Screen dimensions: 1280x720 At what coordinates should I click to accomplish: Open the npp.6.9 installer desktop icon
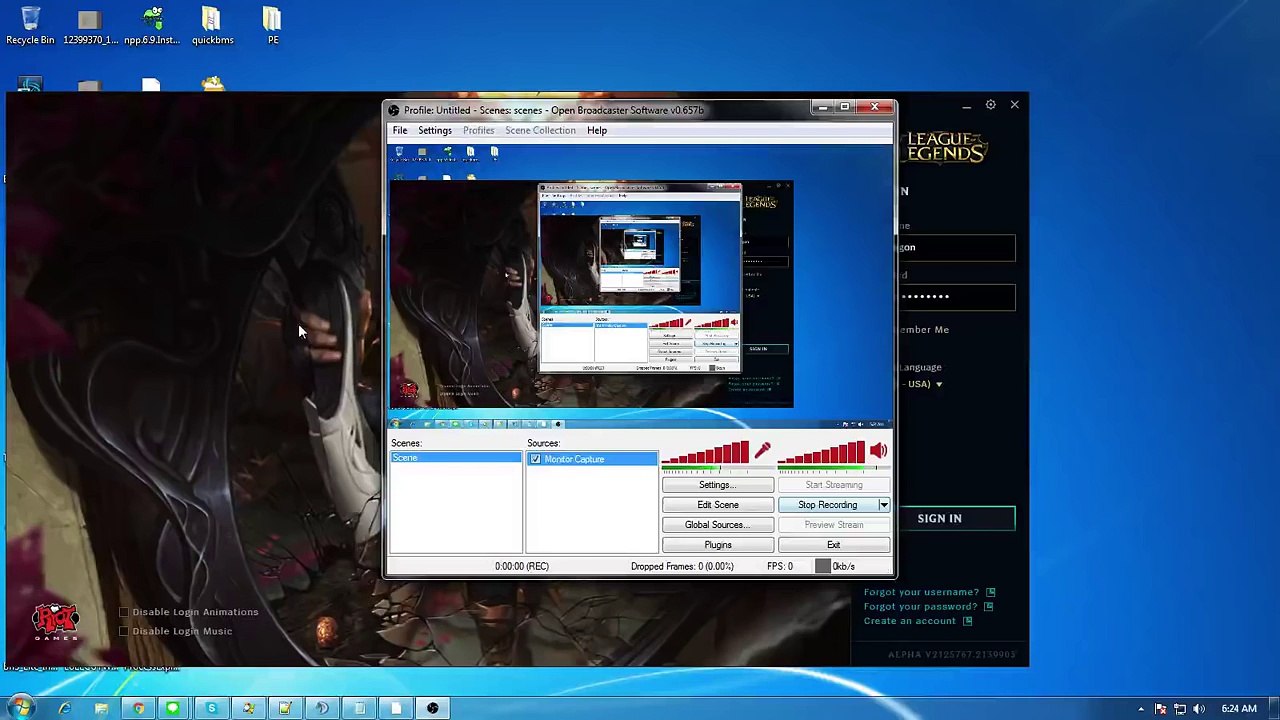[x=152, y=26]
